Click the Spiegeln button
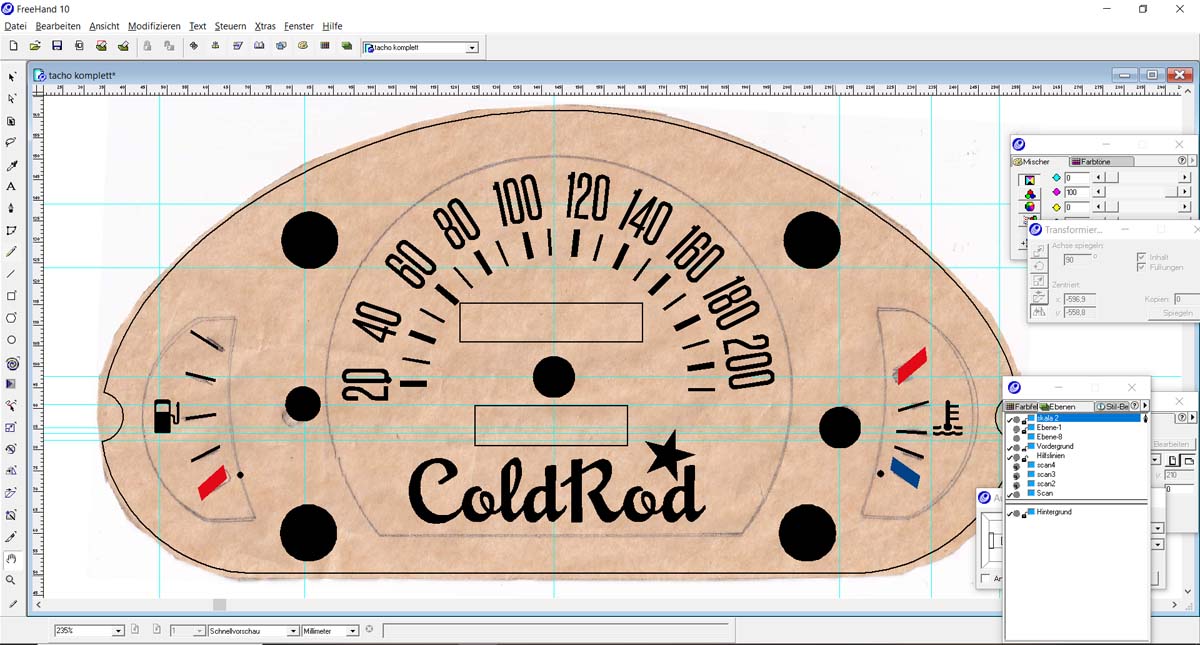 coord(1177,313)
